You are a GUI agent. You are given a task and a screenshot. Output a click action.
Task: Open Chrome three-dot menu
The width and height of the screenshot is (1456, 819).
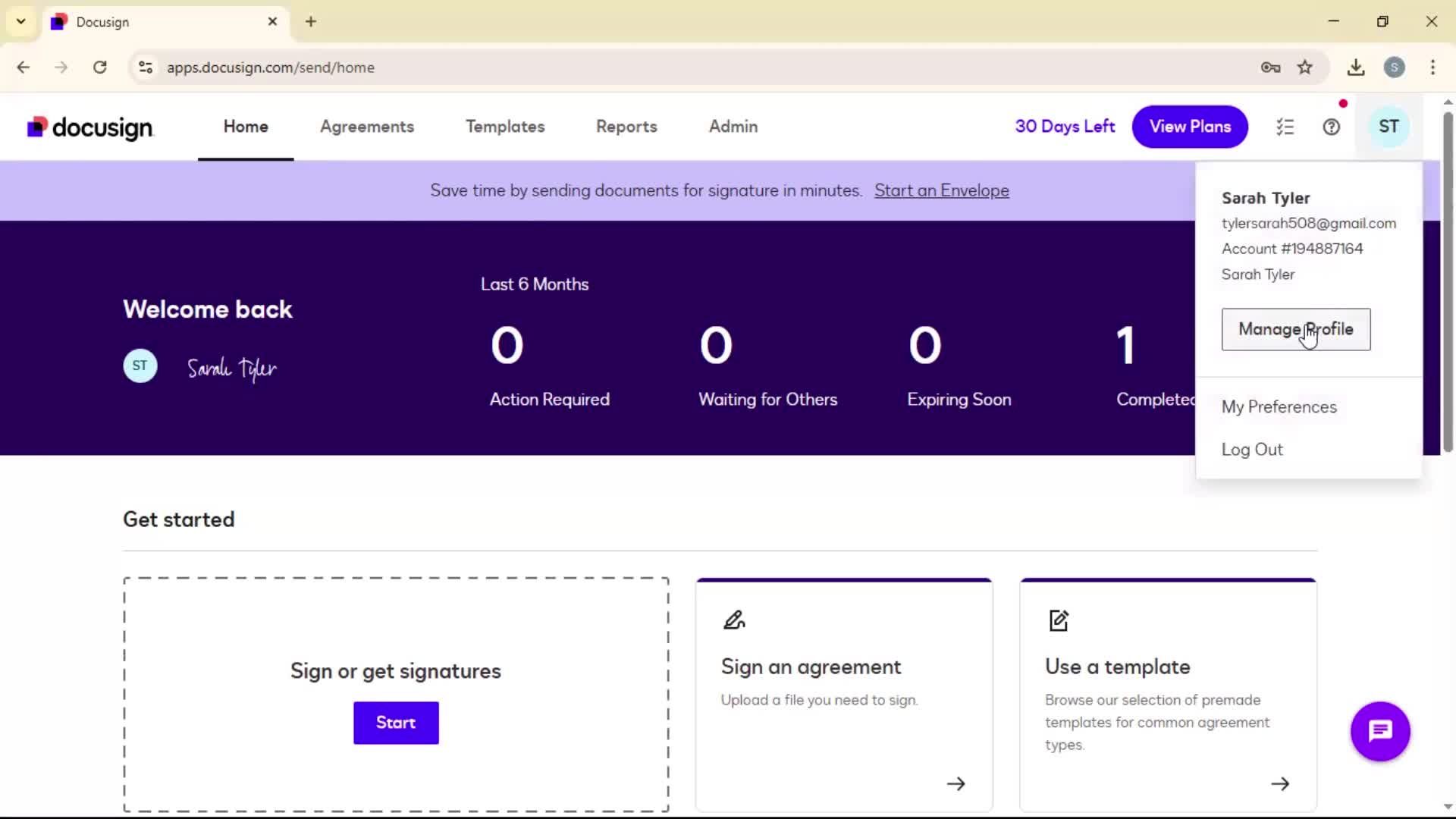pyautogui.click(x=1432, y=67)
